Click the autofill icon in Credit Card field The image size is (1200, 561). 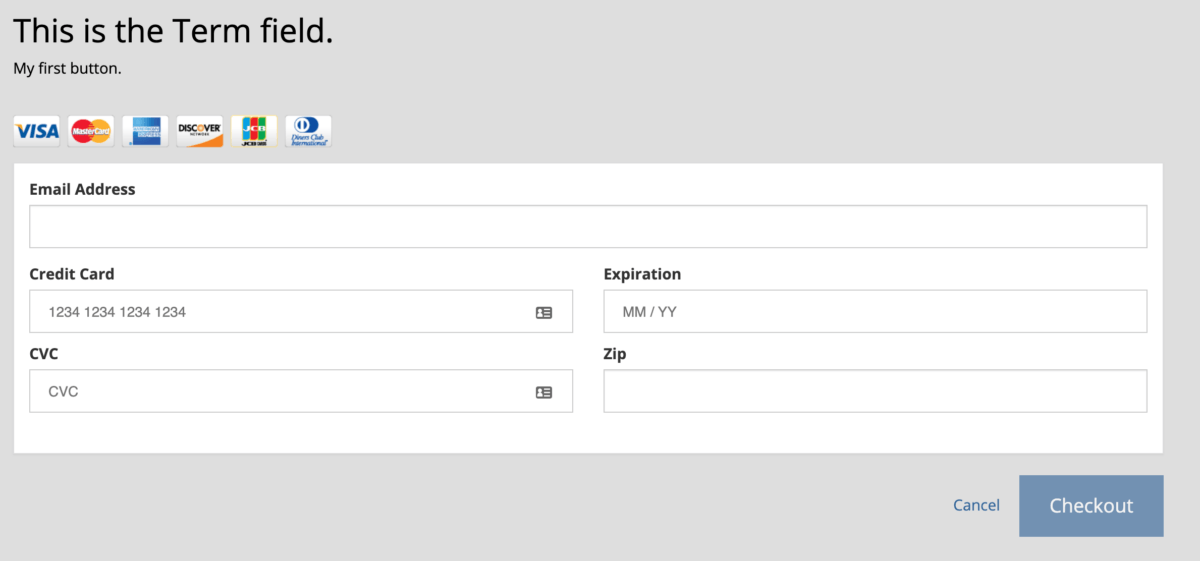(544, 313)
